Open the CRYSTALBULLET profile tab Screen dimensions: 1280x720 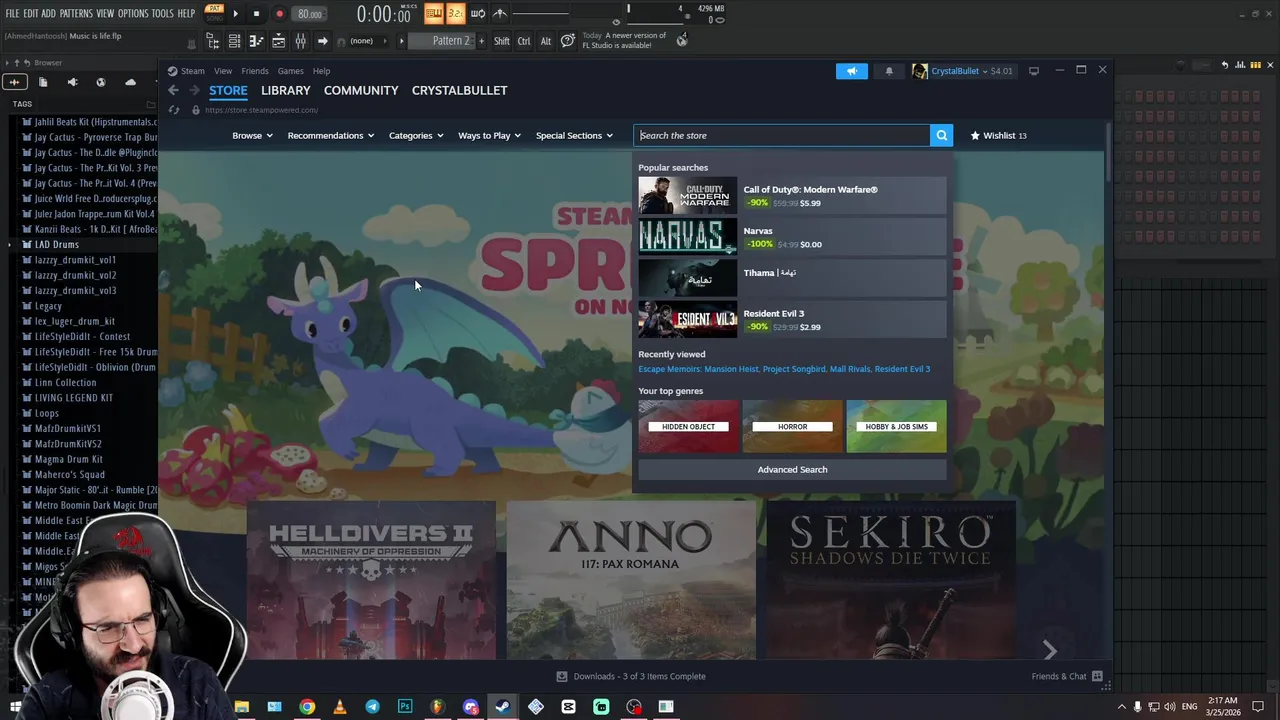[459, 90]
